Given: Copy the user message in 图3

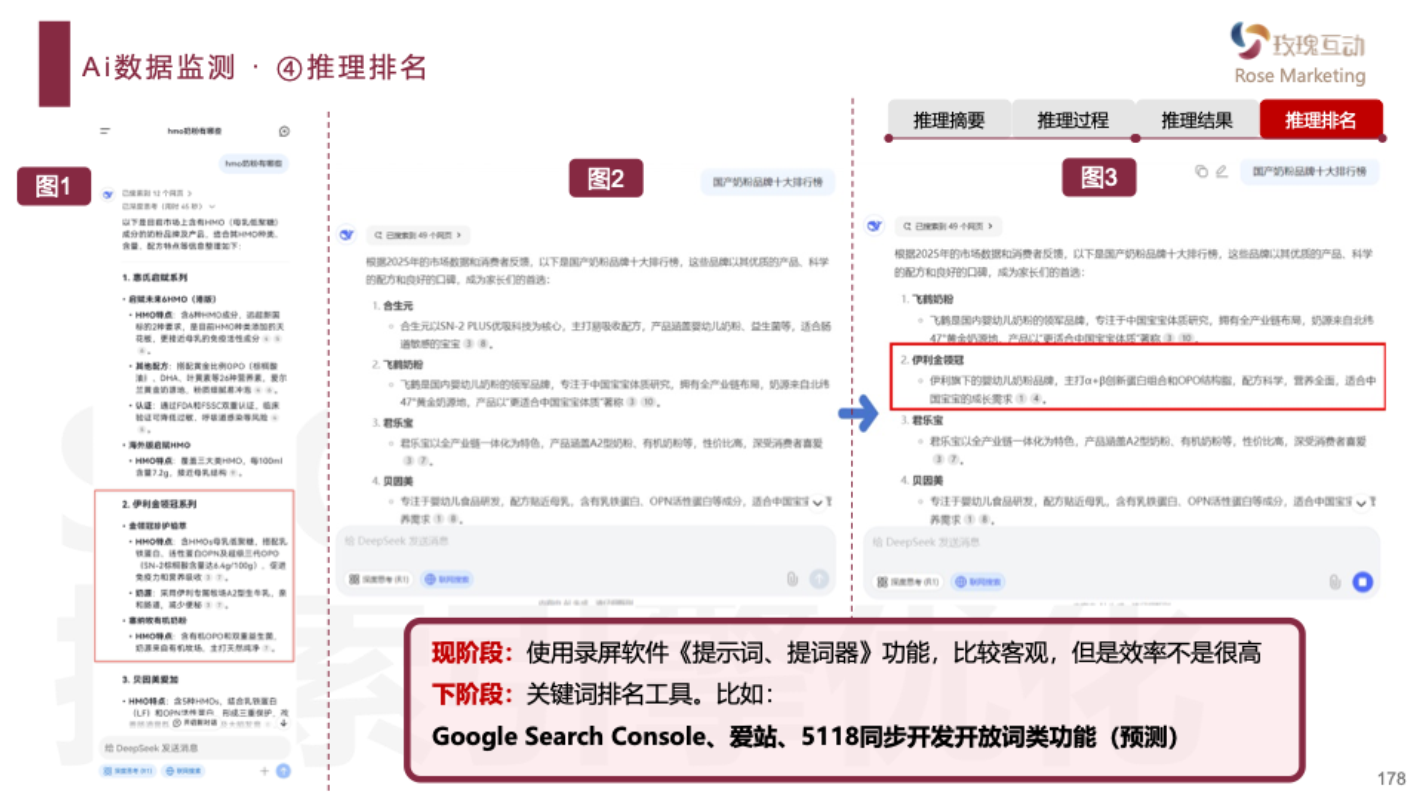Looking at the screenshot, I should (x=1201, y=171).
